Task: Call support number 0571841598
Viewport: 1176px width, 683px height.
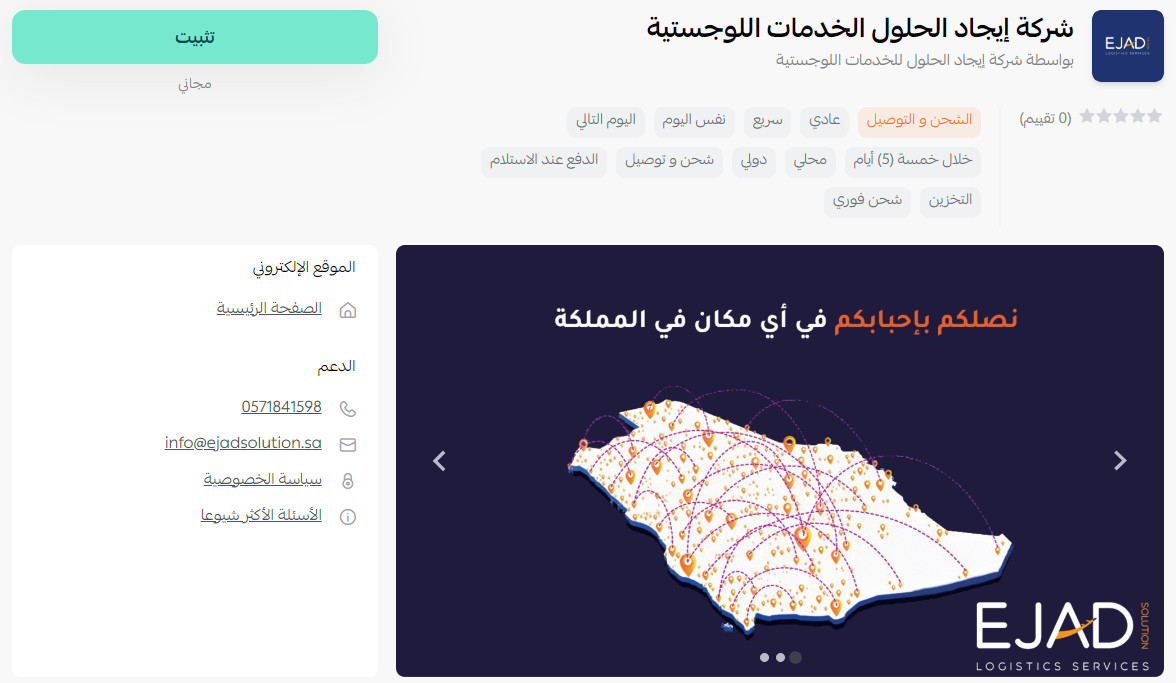Action: (x=281, y=407)
